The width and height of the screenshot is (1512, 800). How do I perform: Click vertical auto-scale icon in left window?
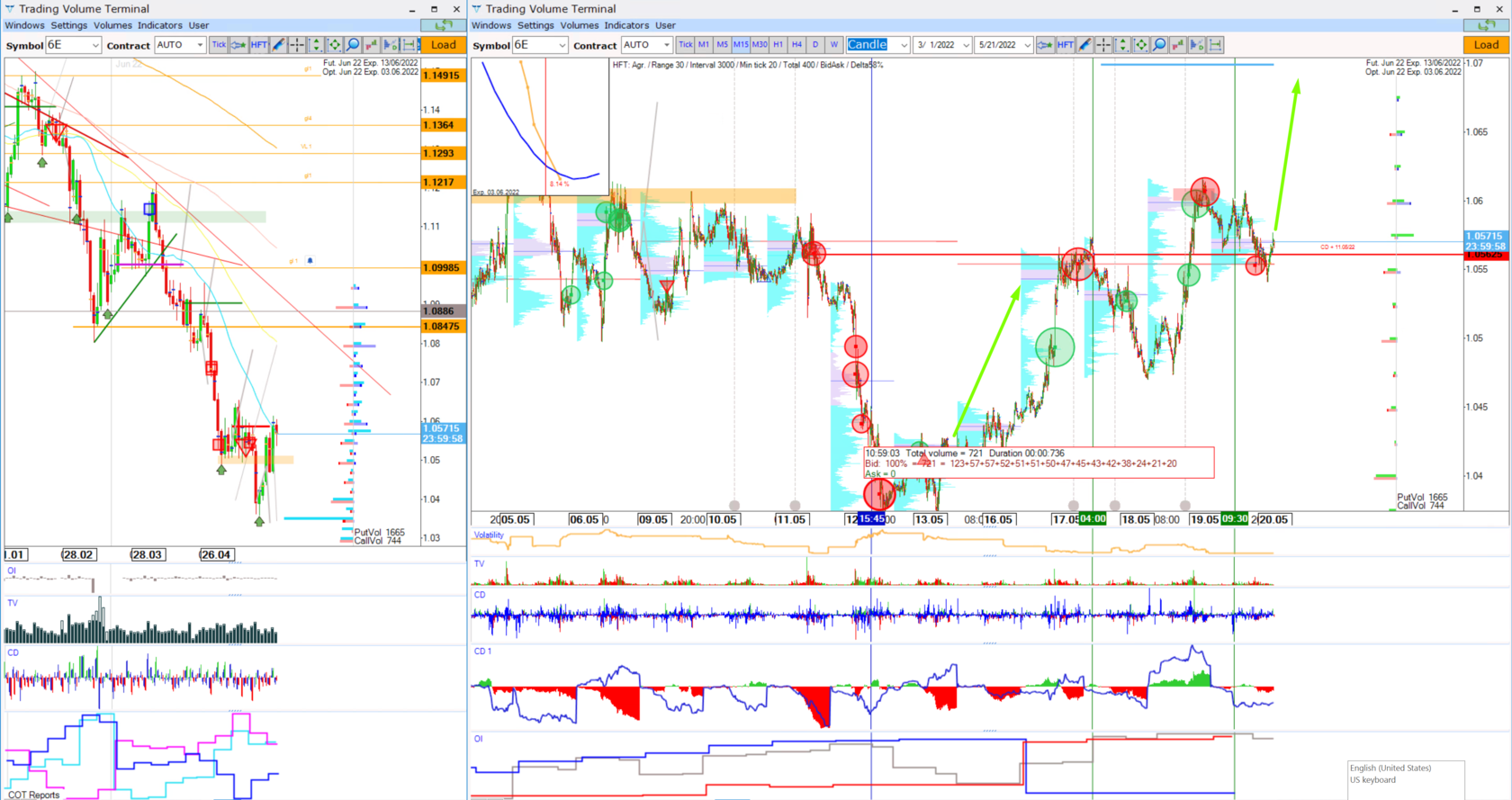coord(315,44)
